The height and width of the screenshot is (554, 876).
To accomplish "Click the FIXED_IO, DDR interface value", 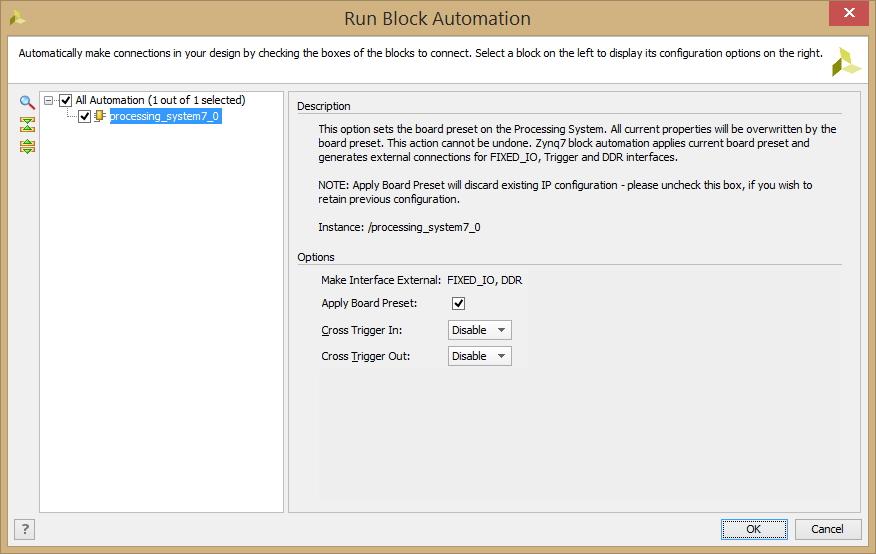I will click(x=484, y=280).
